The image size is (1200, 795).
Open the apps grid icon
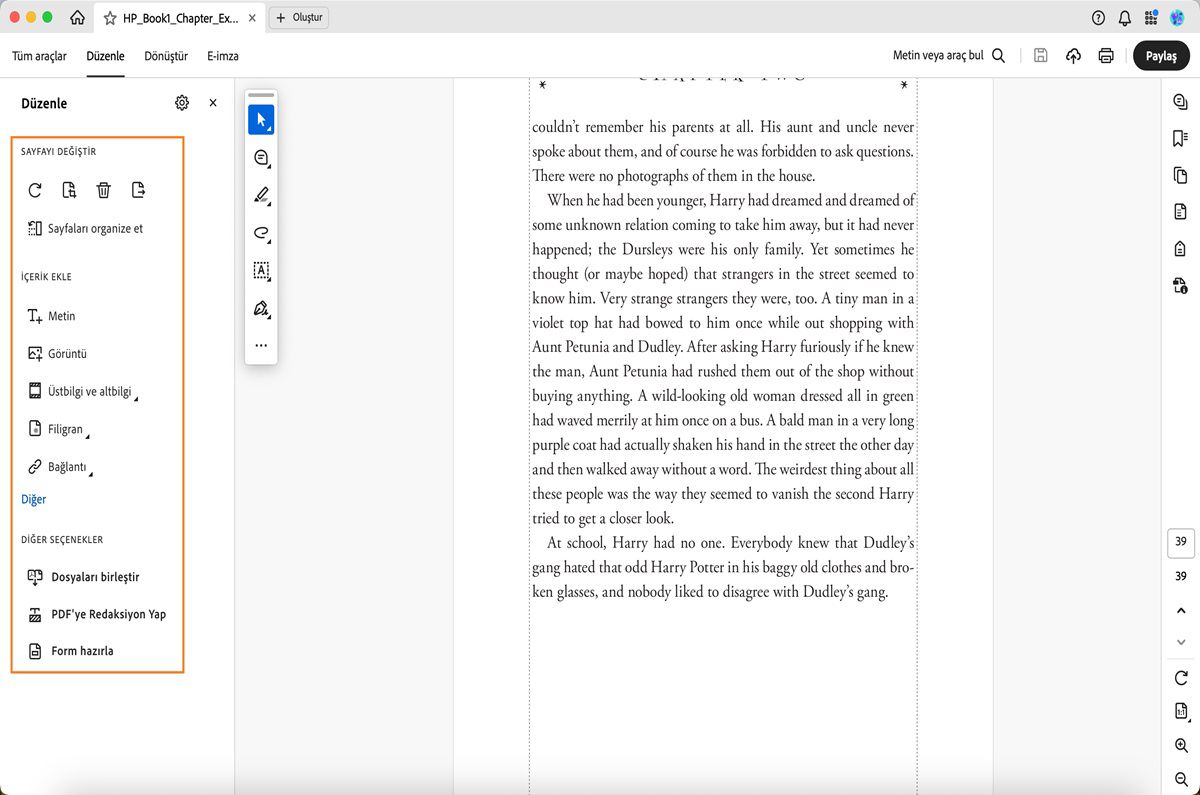(x=1151, y=18)
